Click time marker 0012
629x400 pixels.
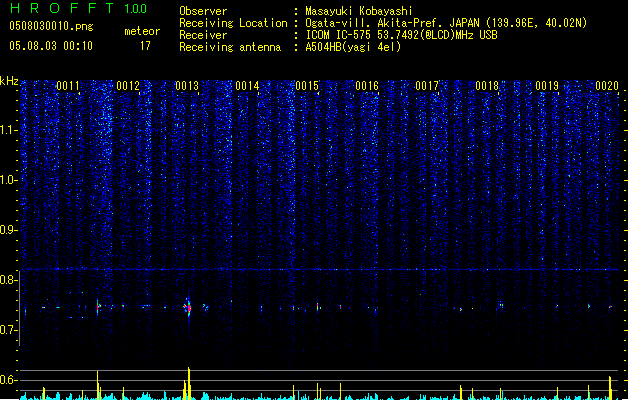128,86
